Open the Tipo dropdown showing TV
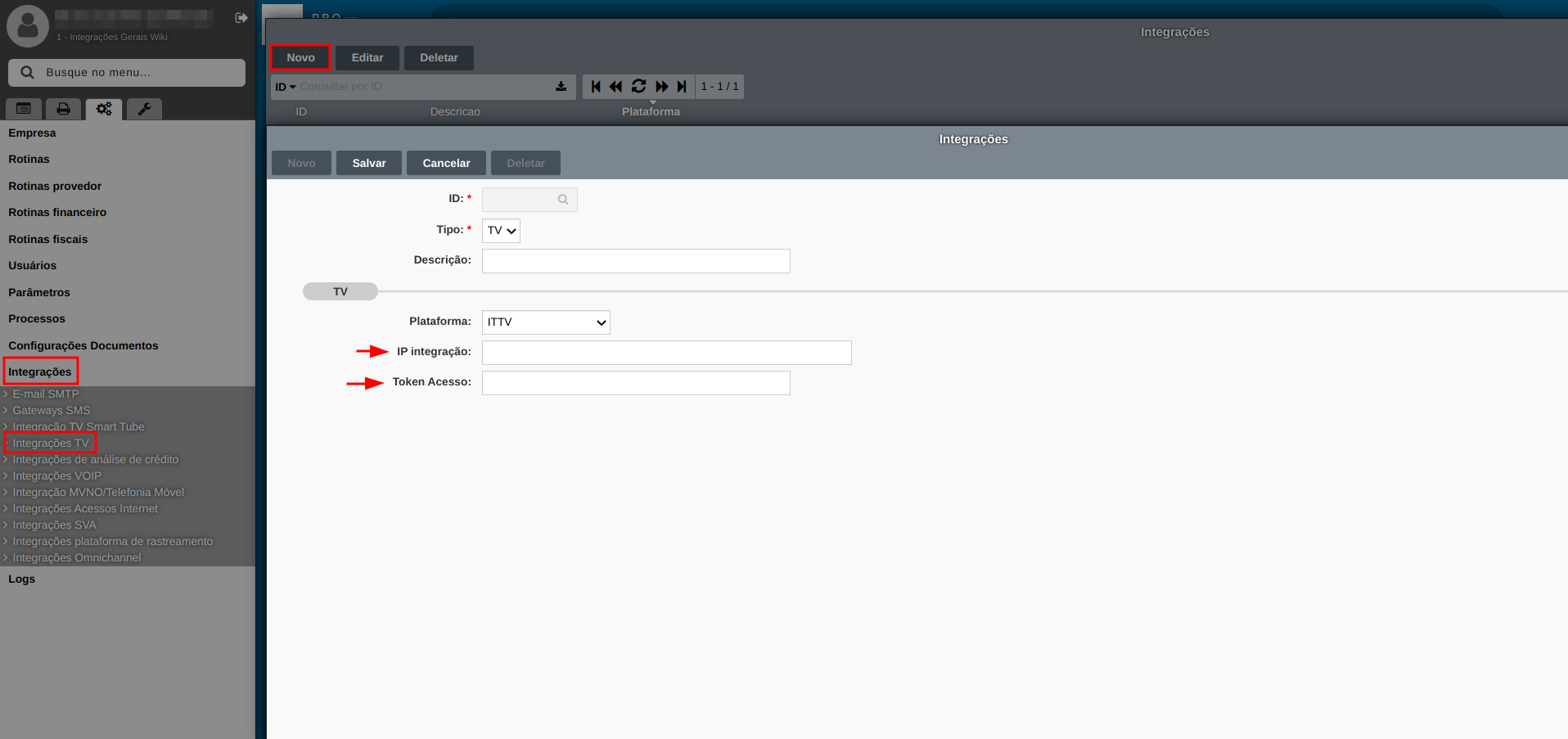 point(501,231)
